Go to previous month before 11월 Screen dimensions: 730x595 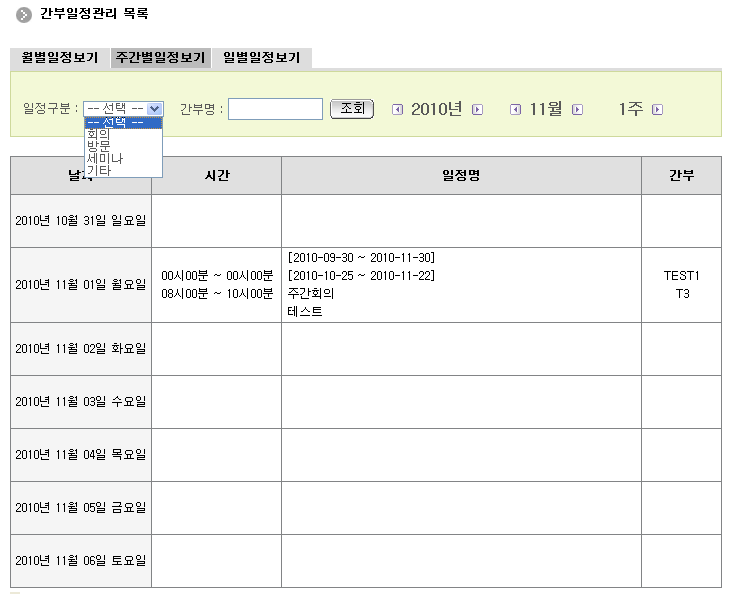click(x=515, y=110)
